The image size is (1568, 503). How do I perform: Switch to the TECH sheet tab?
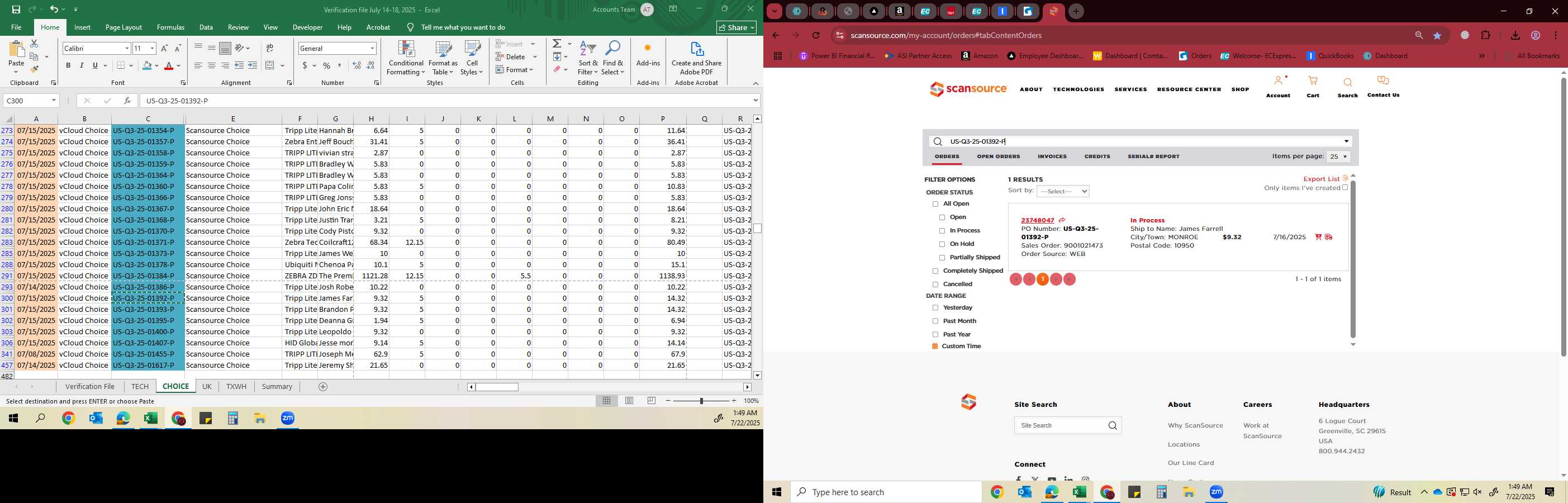coord(139,387)
